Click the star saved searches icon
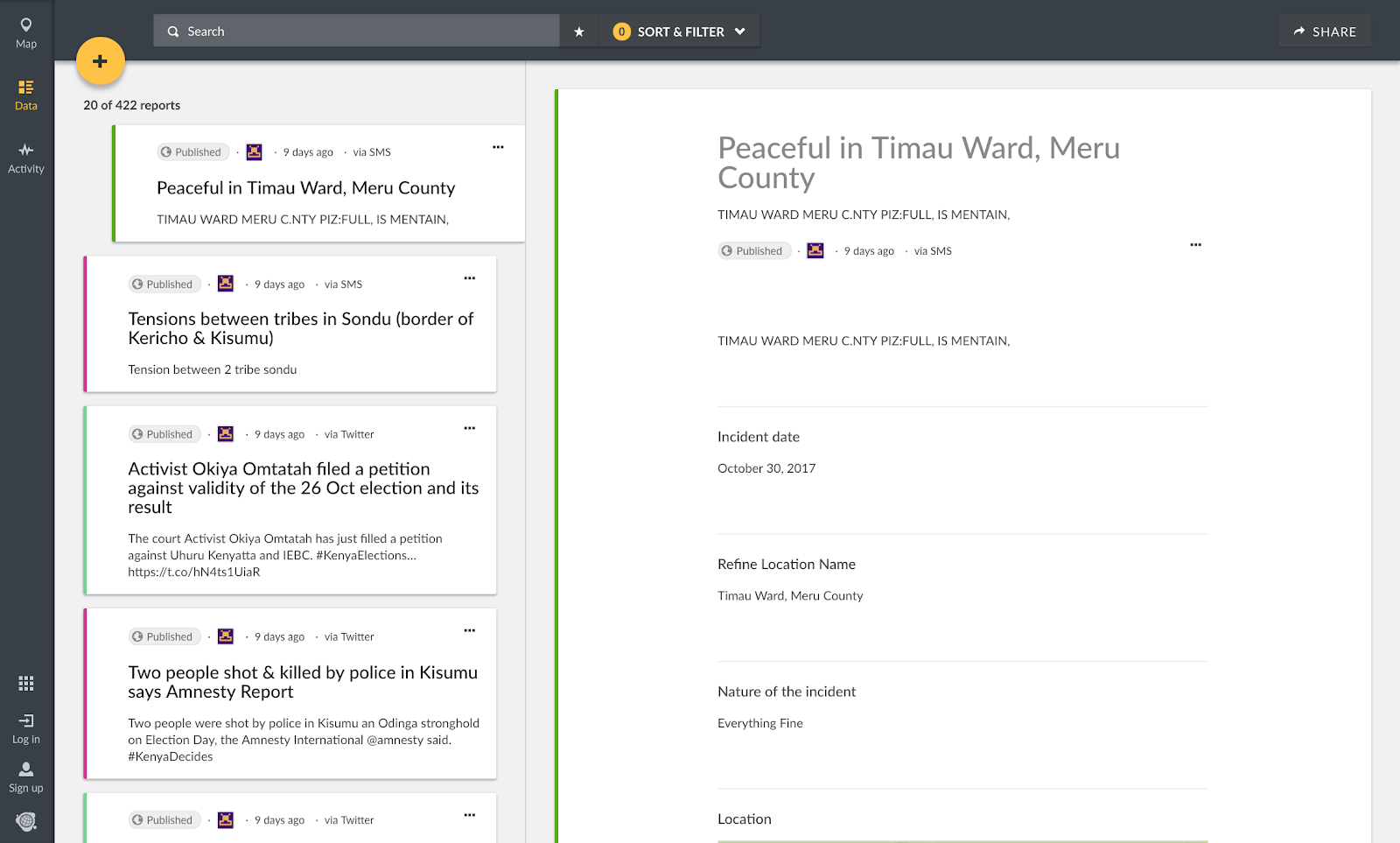Viewport: 1400px width, 843px height. 578,32
